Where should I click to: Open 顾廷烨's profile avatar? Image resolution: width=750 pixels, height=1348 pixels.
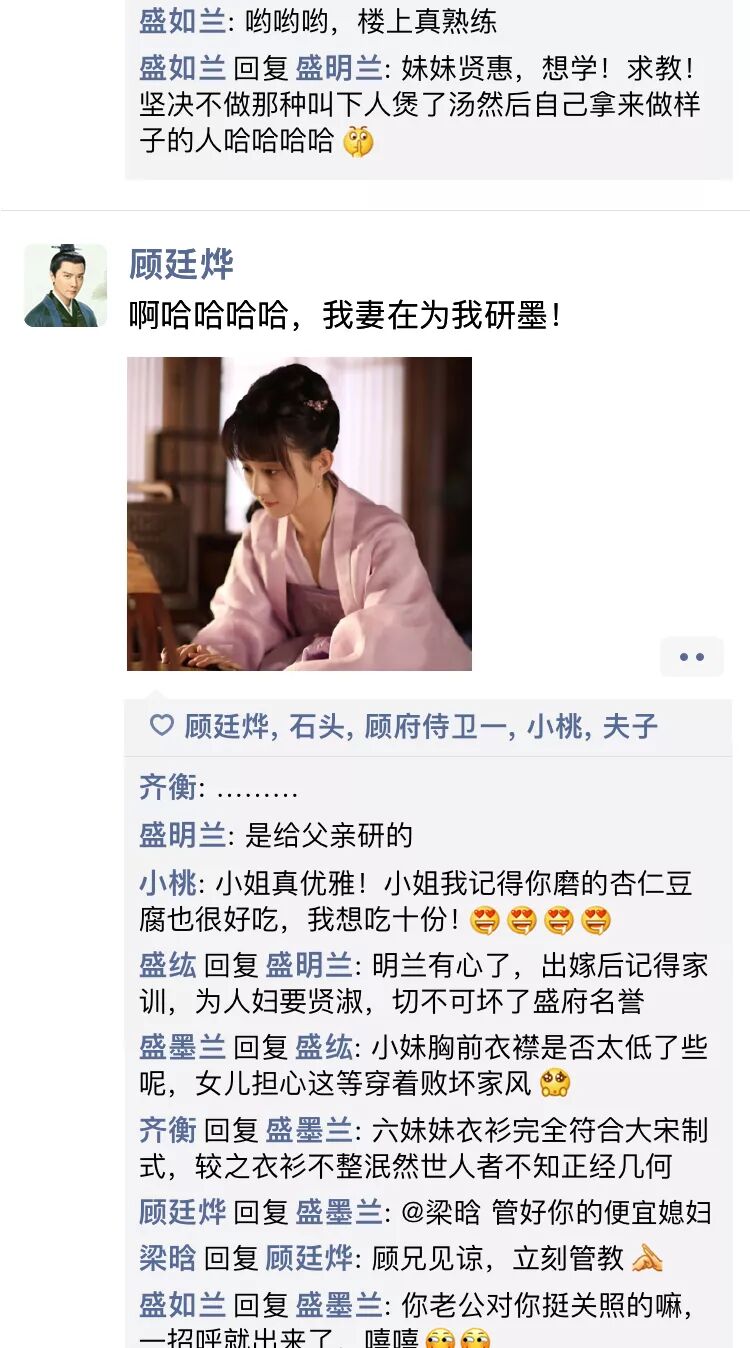pos(65,285)
